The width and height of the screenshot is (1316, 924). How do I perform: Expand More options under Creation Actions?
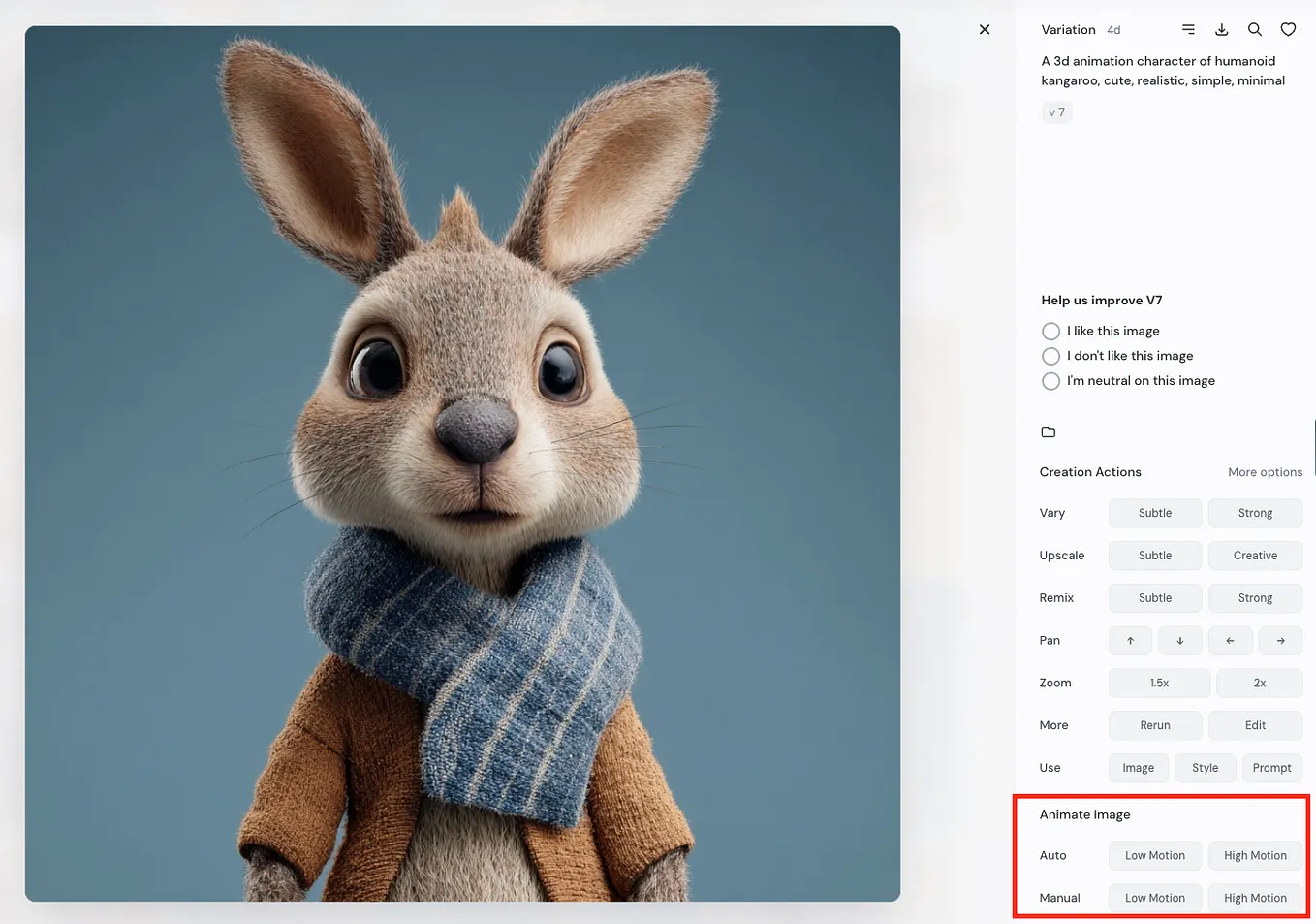[1265, 472]
